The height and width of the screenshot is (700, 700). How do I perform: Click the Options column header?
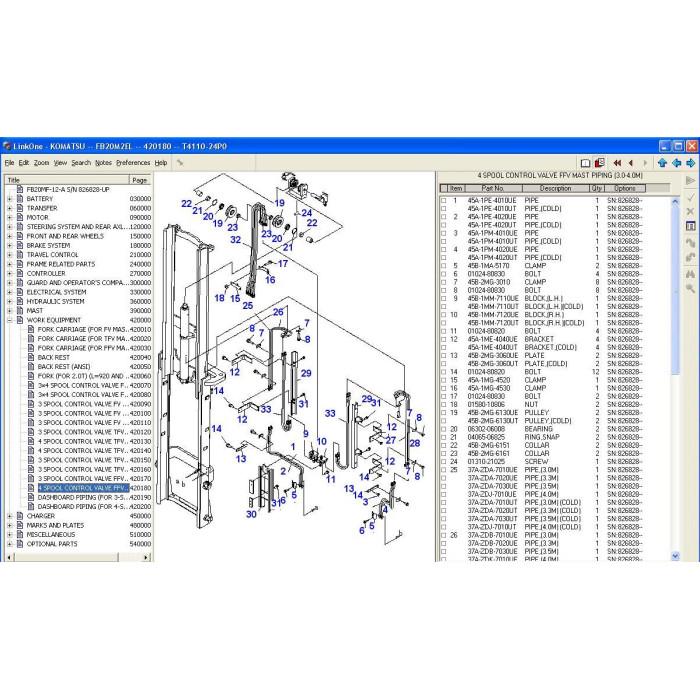[x=625, y=188]
